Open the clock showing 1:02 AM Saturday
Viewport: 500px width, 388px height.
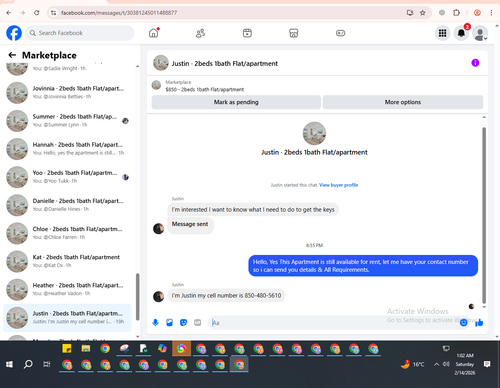click(x=465, y=364)
